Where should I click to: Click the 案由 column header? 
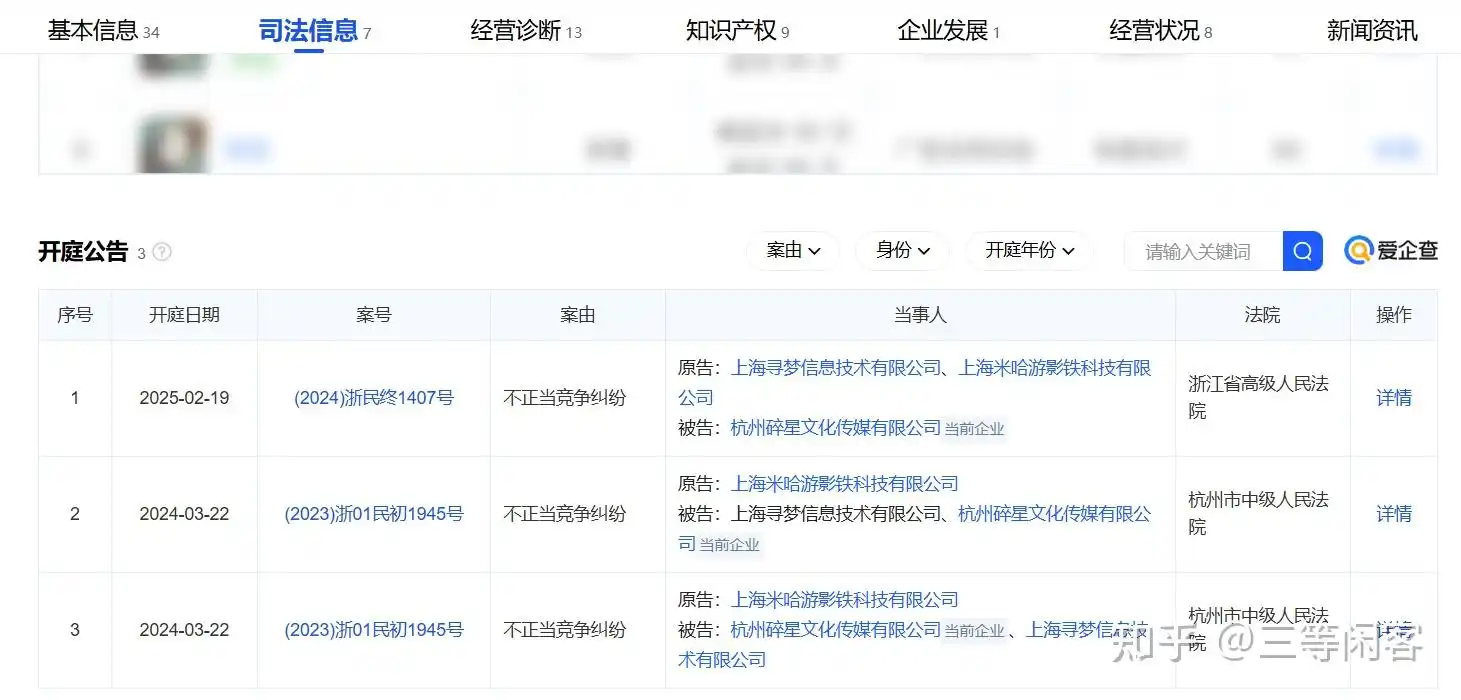coord(578,315)
